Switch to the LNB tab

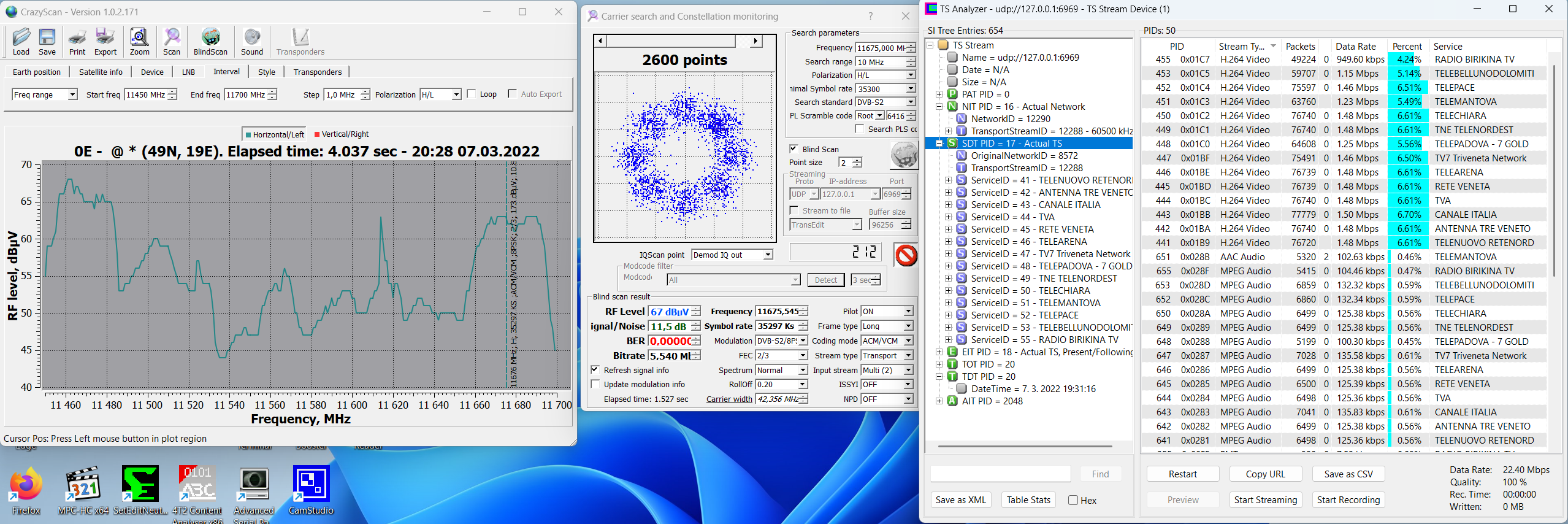tap(188, 72)
